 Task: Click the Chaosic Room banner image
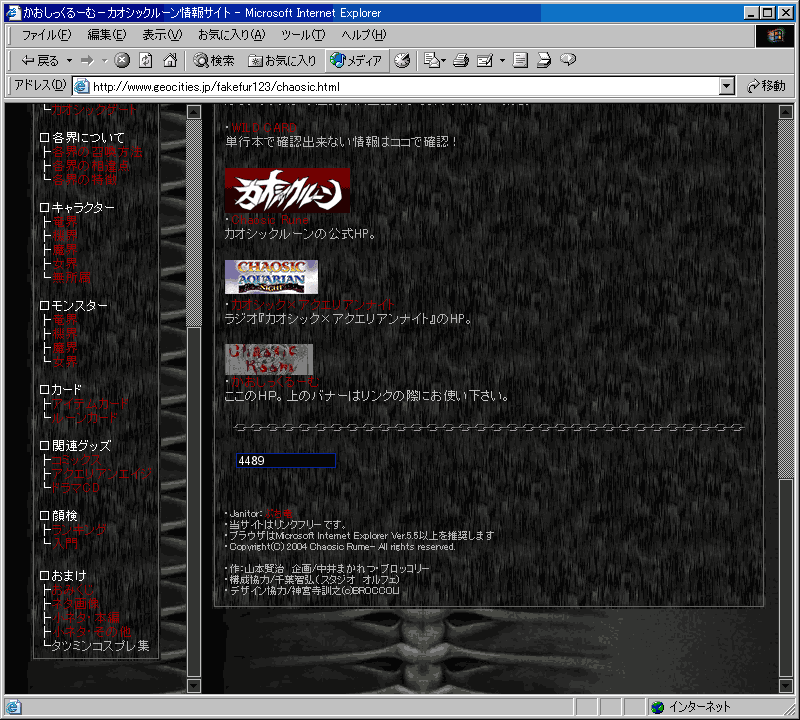269,359
